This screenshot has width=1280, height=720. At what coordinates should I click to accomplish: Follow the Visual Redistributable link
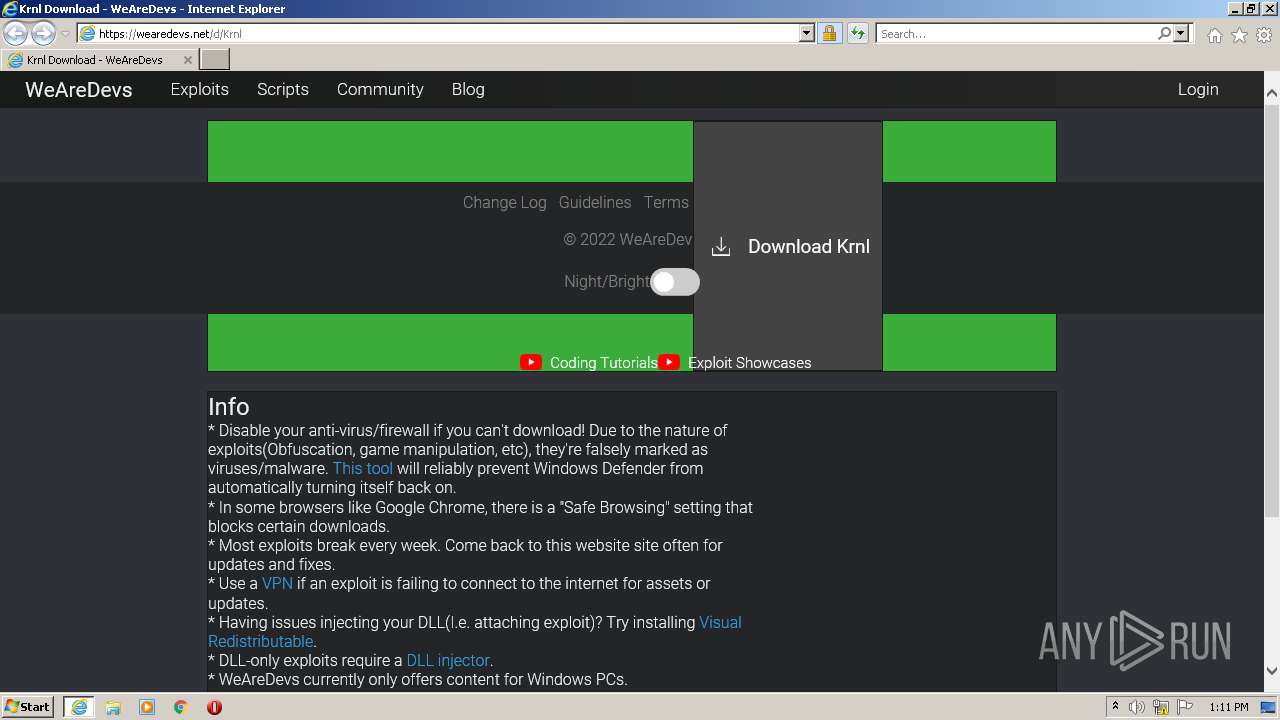pyautogui.click(x=720, y=622)
